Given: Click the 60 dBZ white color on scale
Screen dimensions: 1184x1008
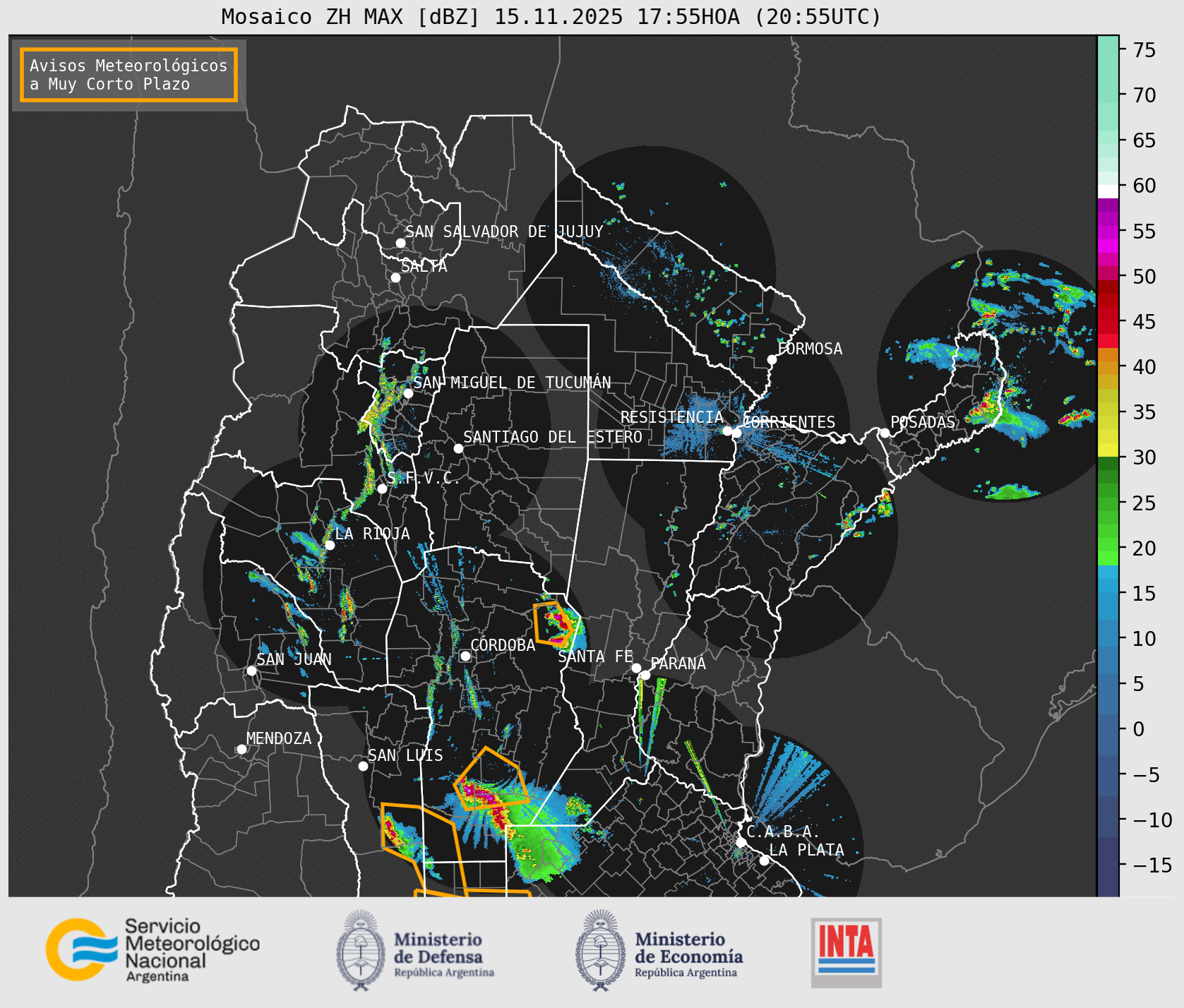Looking at the screenshot, I should click(1108, 191).
